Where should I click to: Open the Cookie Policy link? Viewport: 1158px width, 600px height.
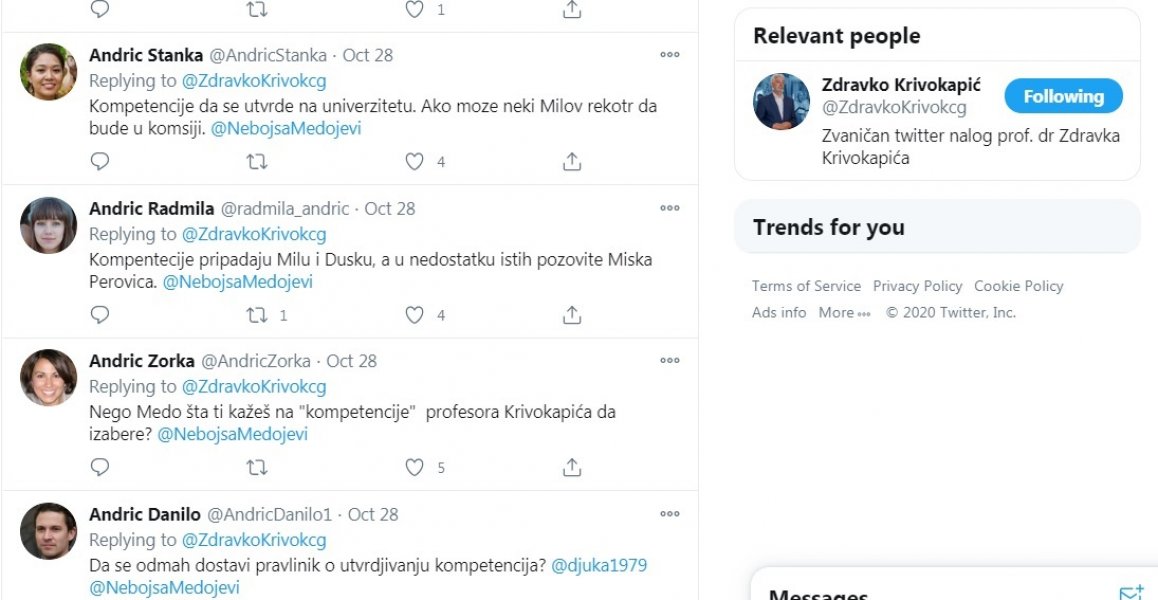(1018, 286)
